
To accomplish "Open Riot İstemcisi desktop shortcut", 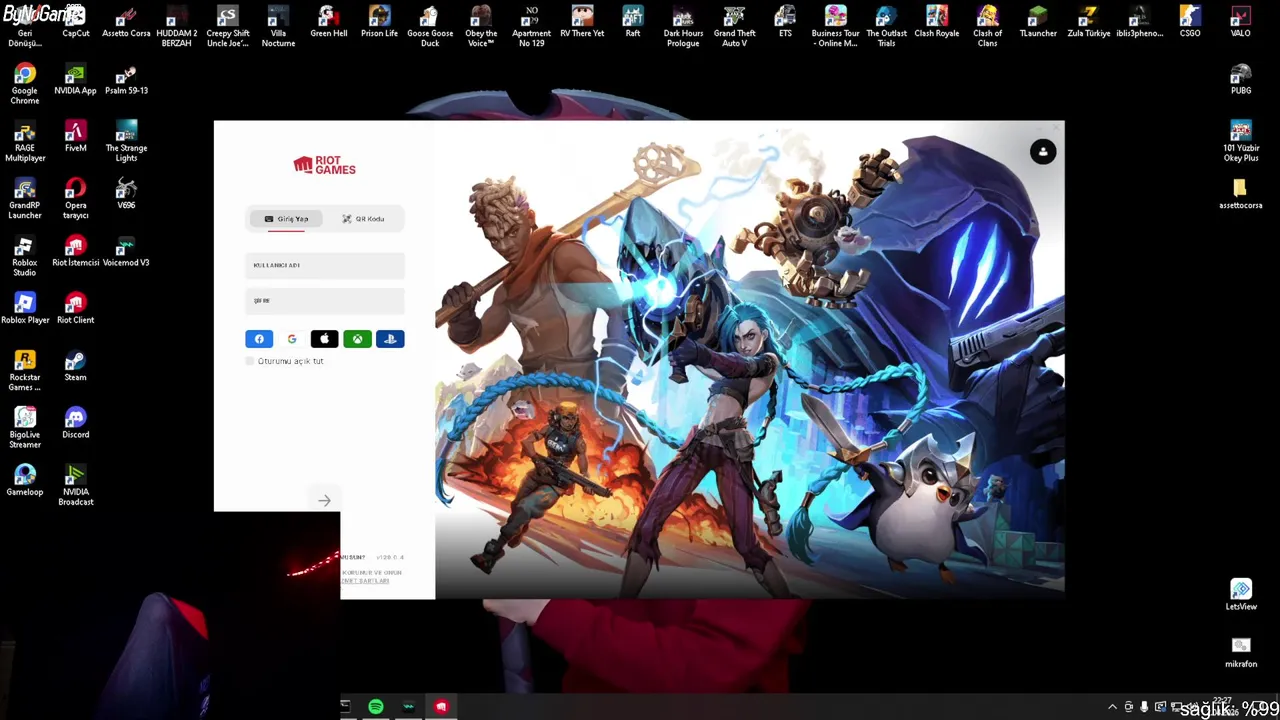I will click(x=75, y=252).
